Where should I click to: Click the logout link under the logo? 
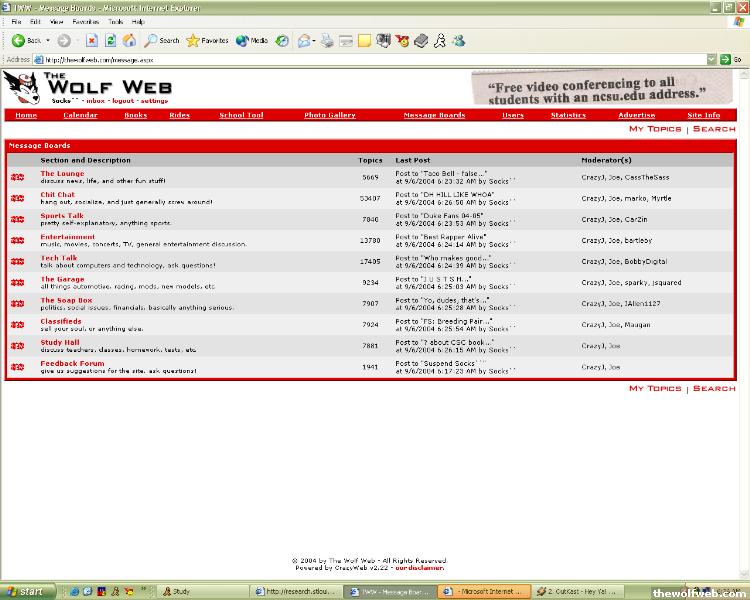click(x=123, y=101)
